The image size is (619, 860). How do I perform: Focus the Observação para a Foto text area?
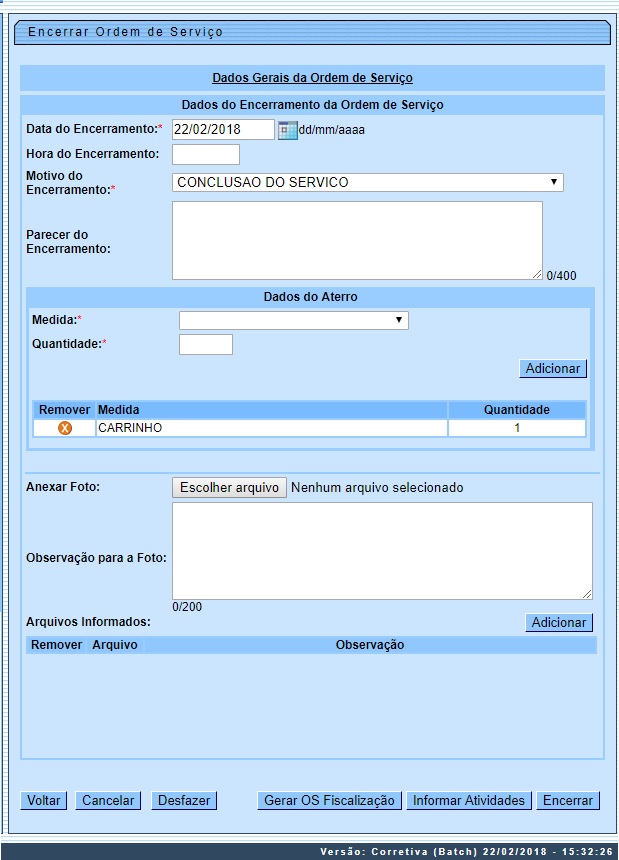[382, 551]
